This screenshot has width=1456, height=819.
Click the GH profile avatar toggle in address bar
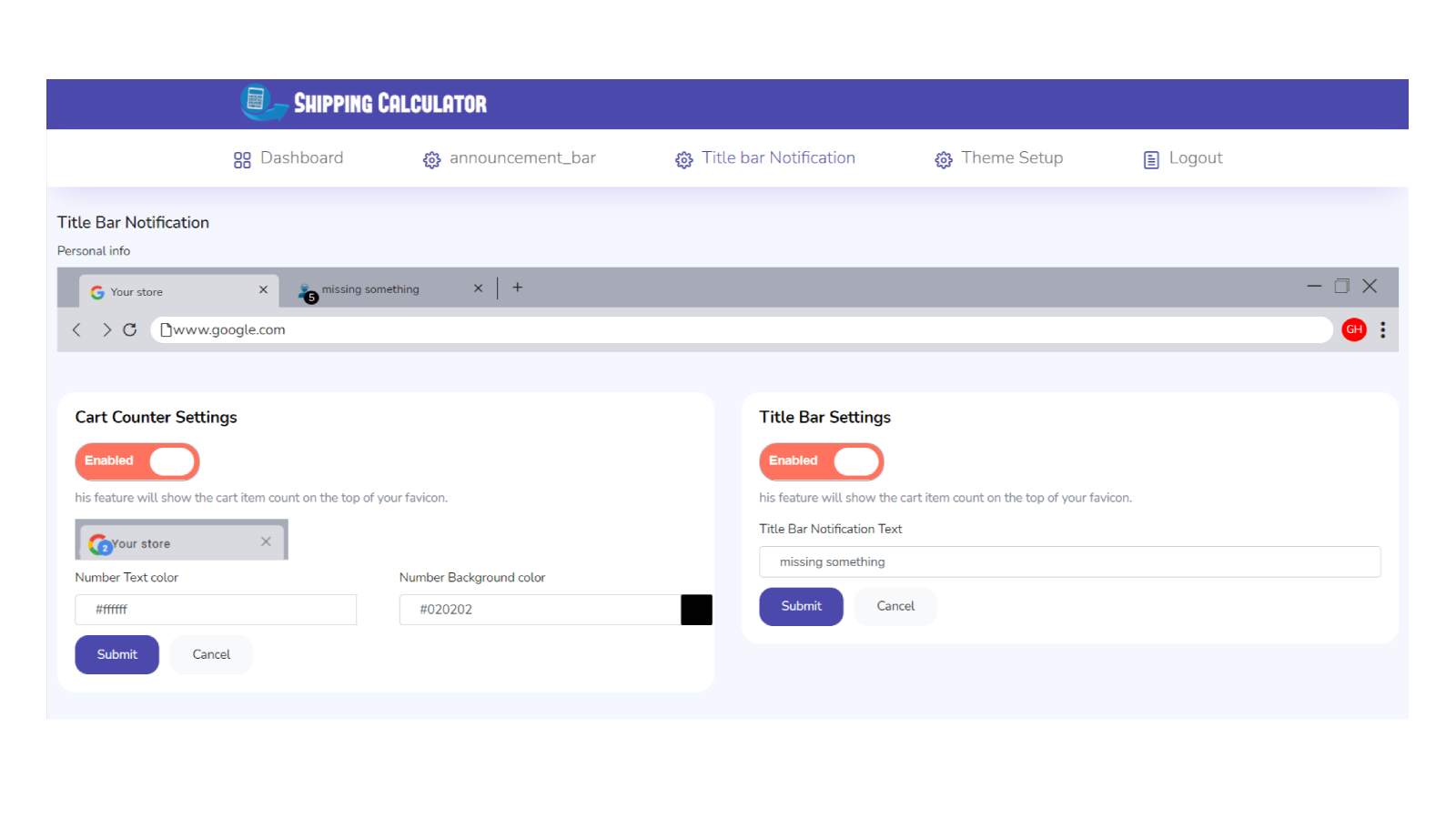[x=1353, y=329]
